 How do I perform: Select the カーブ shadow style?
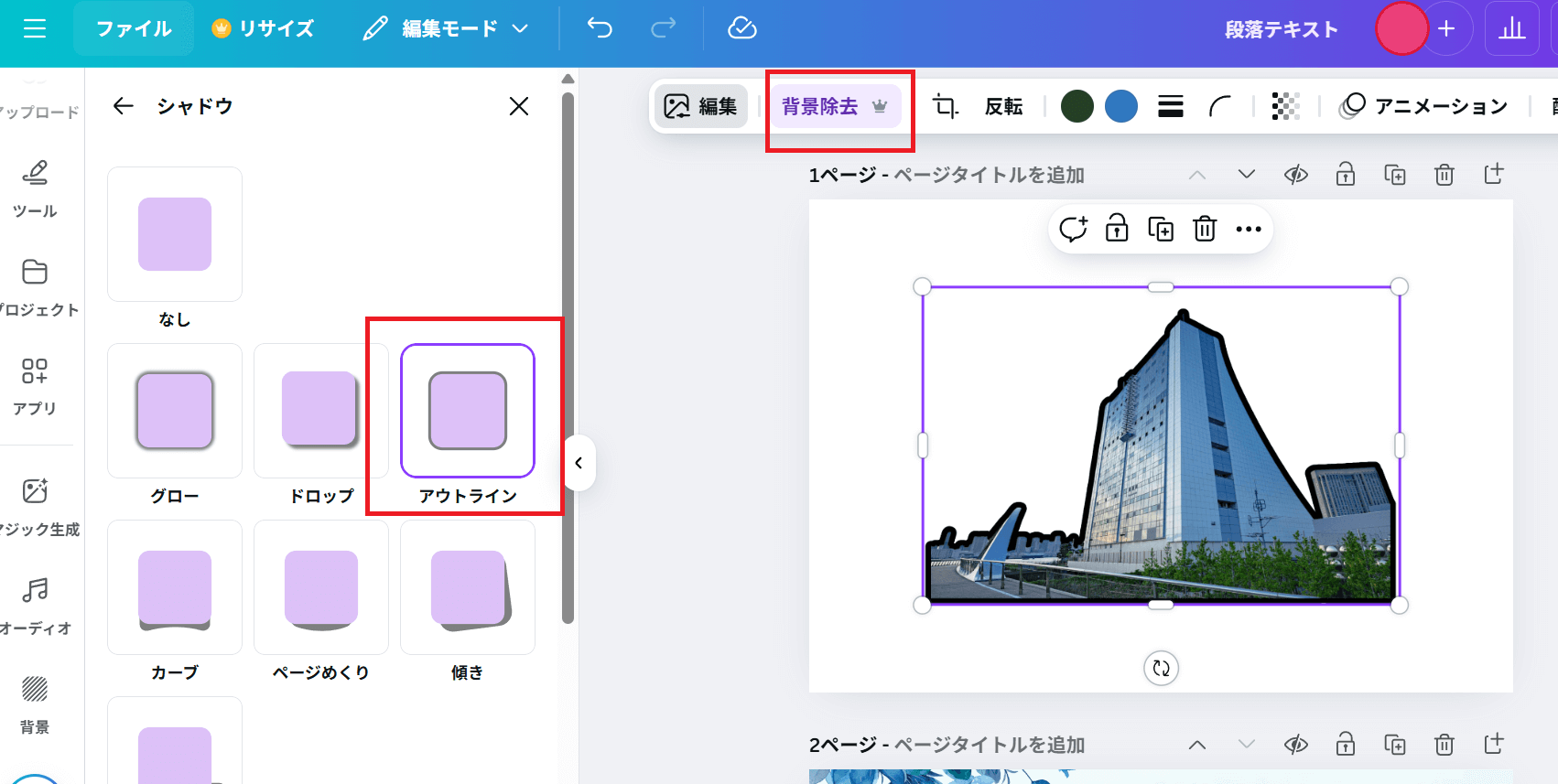175,587
